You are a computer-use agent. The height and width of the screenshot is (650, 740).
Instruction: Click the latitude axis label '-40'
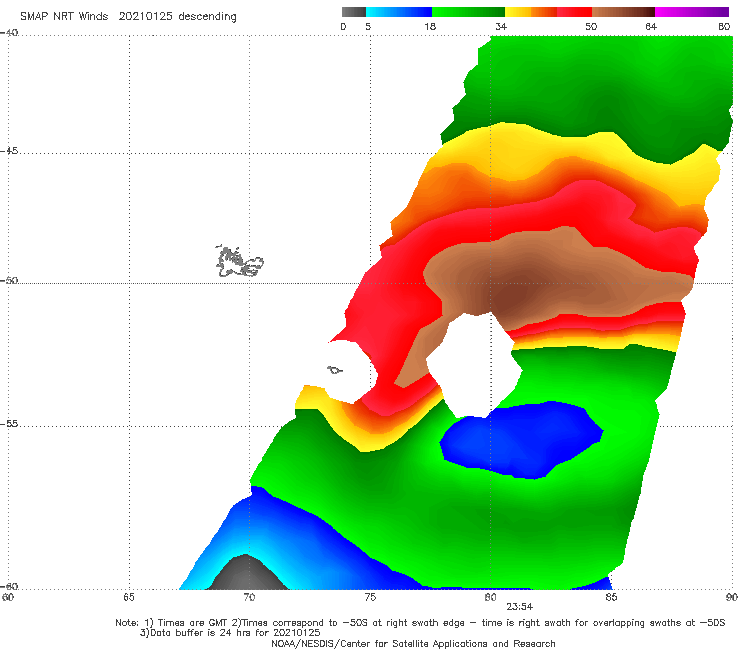[x=9, y=33]
